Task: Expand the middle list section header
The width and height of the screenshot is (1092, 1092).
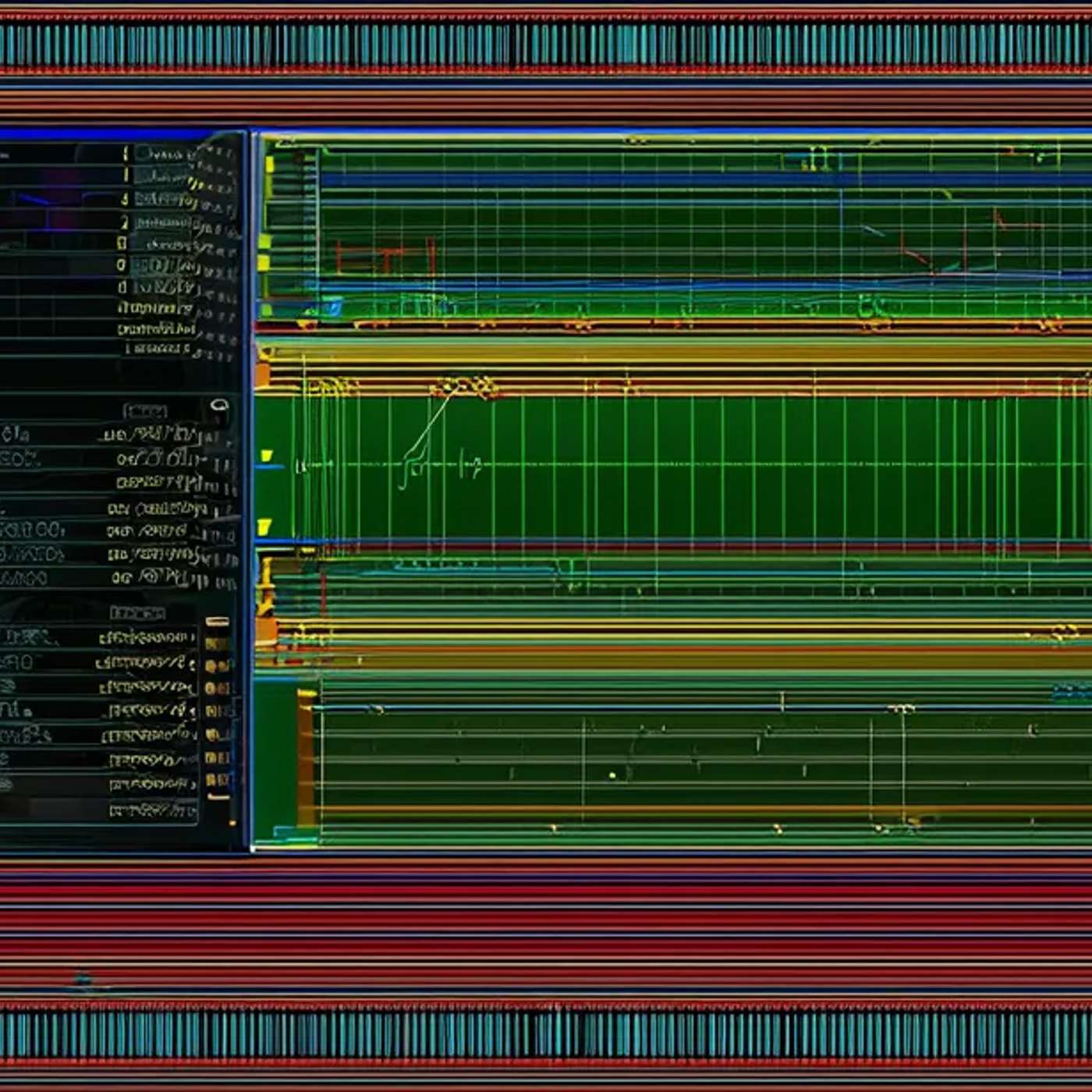Action: (145, 411)
